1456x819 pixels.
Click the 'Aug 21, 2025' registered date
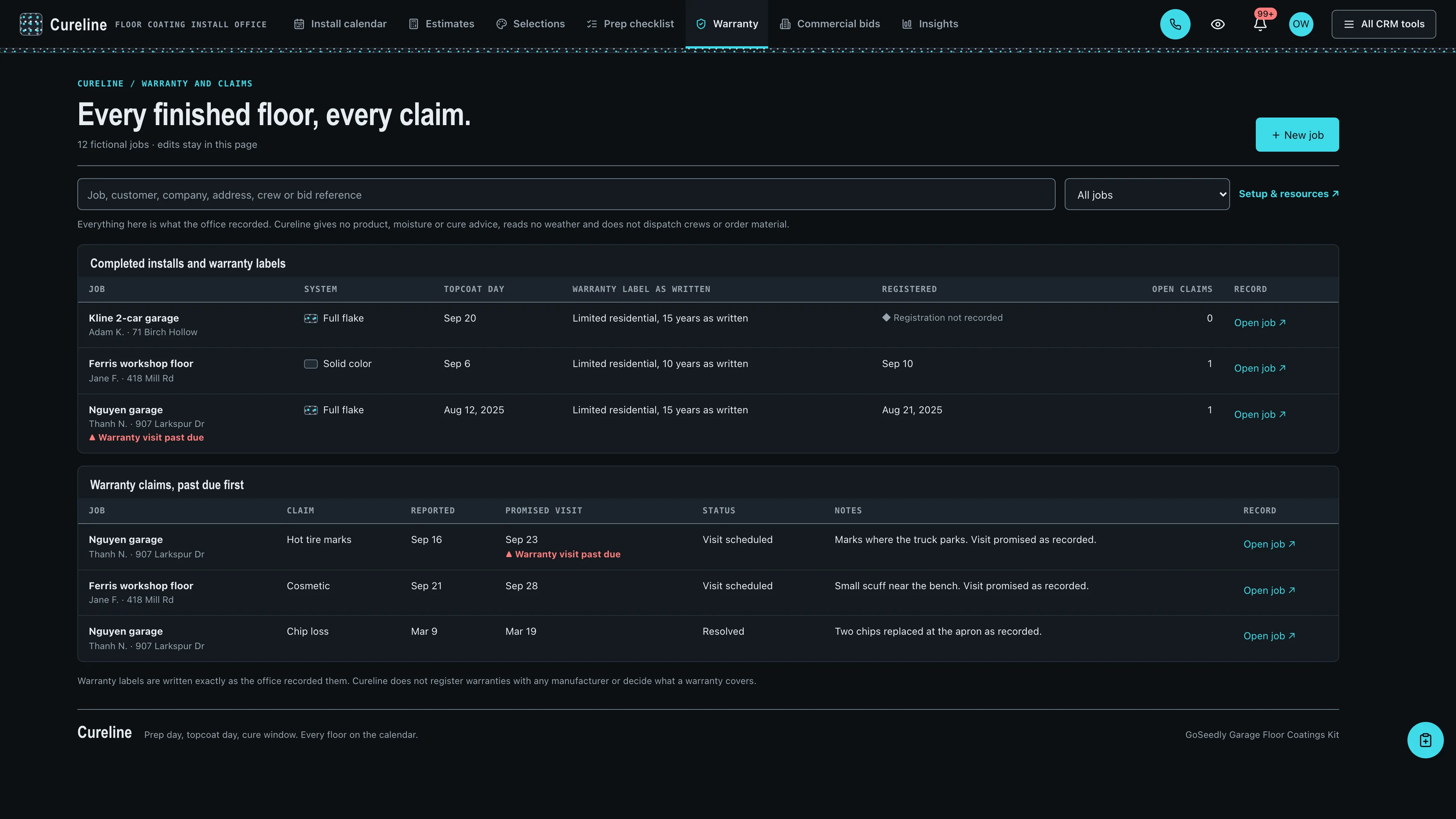912,410
